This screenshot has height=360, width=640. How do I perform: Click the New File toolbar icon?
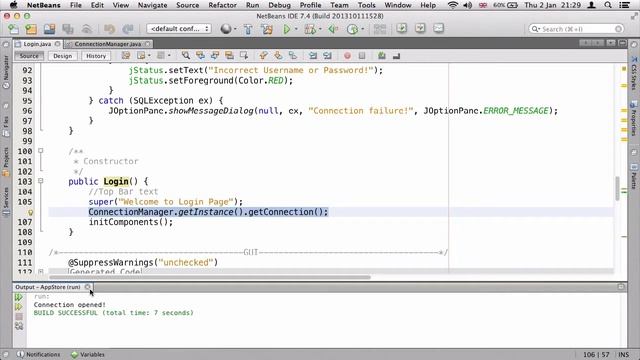tap(13, 29)
